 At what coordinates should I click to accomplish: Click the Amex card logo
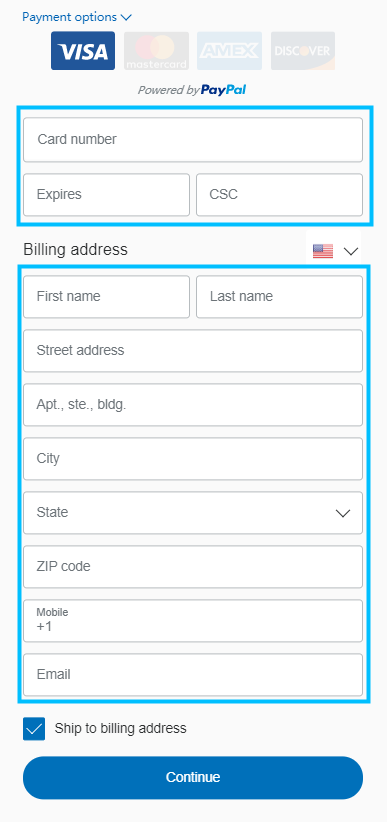(x=229, y=51)
